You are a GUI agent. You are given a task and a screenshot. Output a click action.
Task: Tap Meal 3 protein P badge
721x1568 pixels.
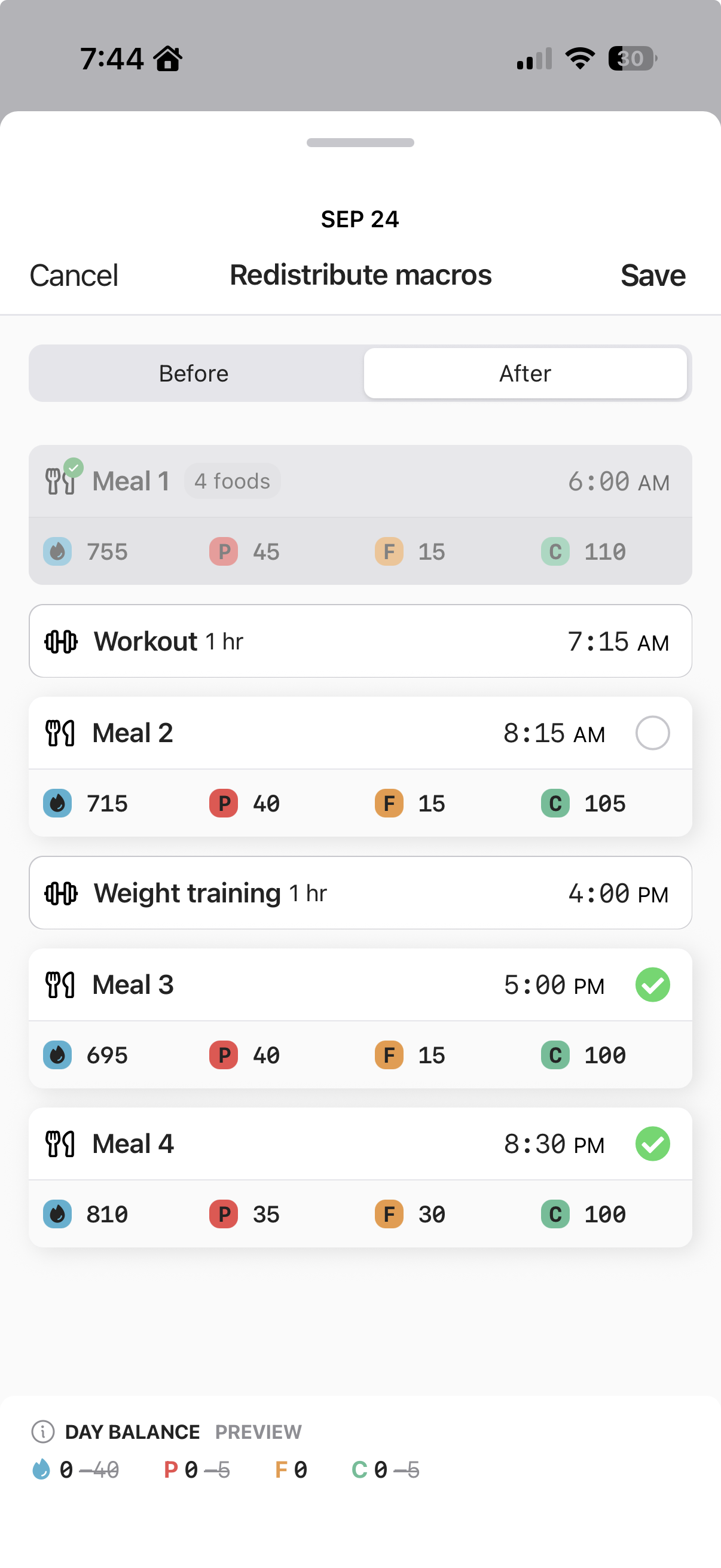(224, 1055)
